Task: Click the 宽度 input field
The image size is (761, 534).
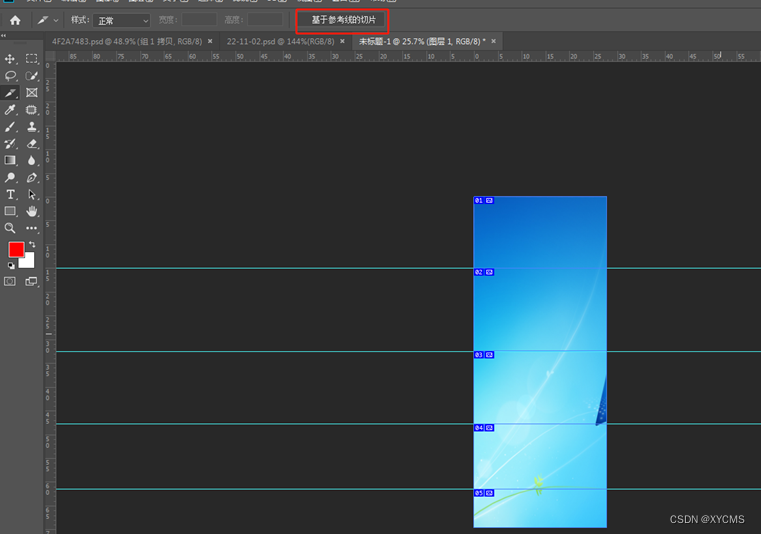Action: 199,20
